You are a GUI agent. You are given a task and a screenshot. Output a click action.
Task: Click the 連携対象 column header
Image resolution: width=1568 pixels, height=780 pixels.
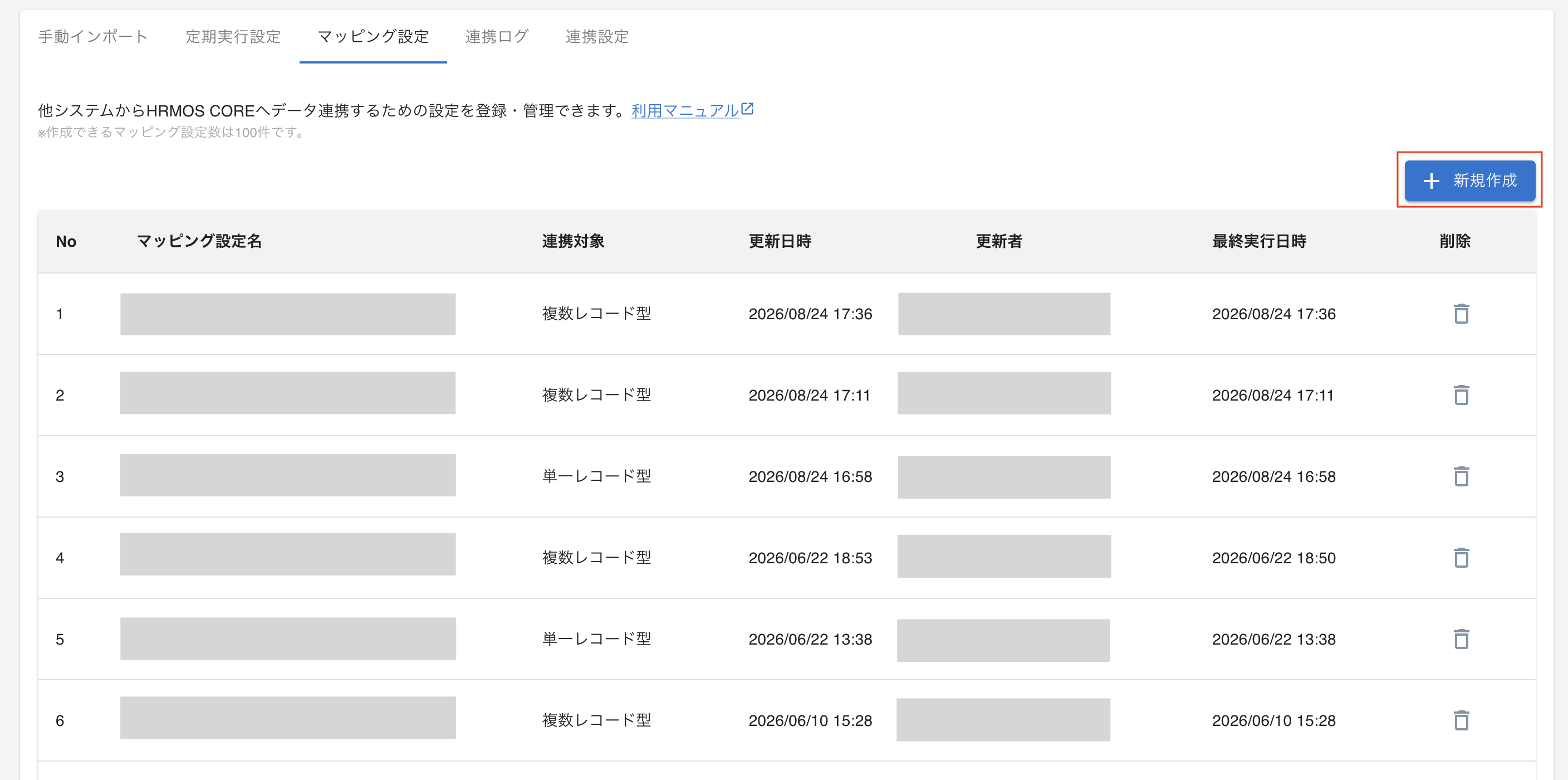tap(574, 241)
